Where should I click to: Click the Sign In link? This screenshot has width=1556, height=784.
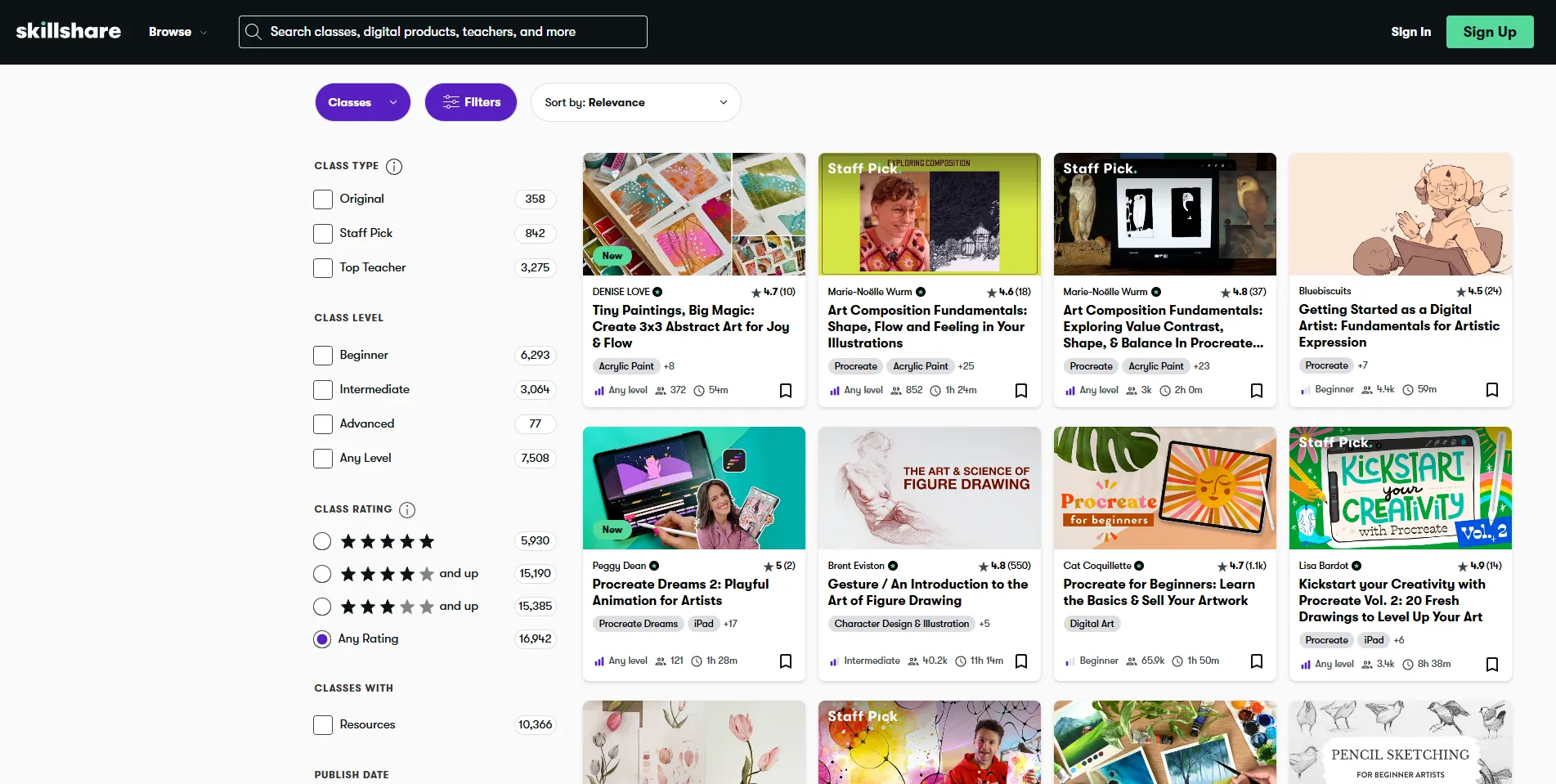1410,31
